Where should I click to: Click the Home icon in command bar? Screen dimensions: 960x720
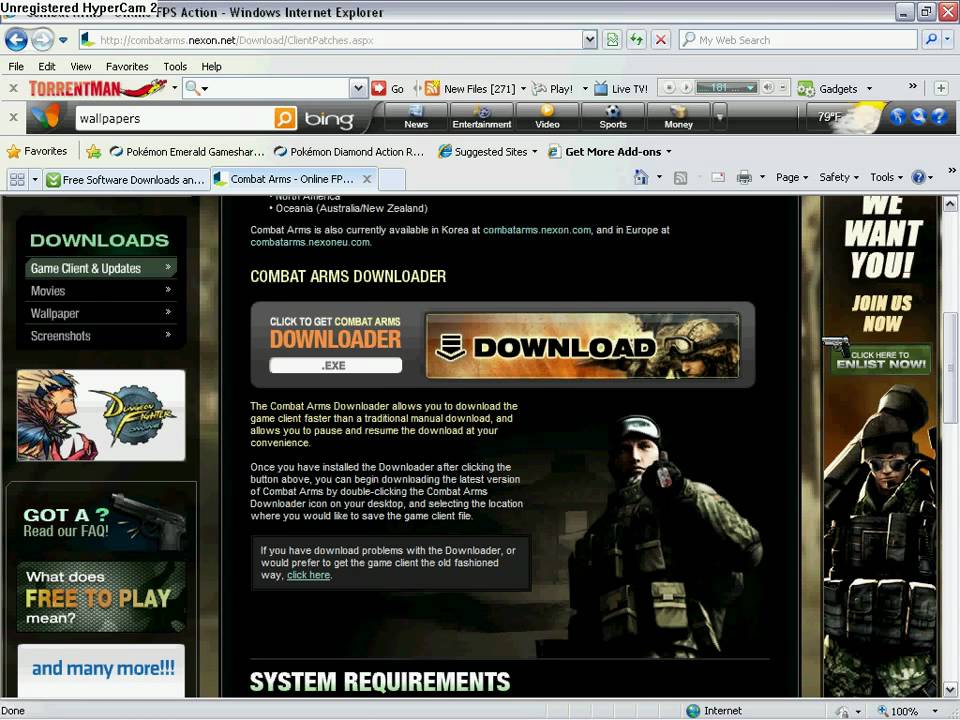tap(640, 178)
